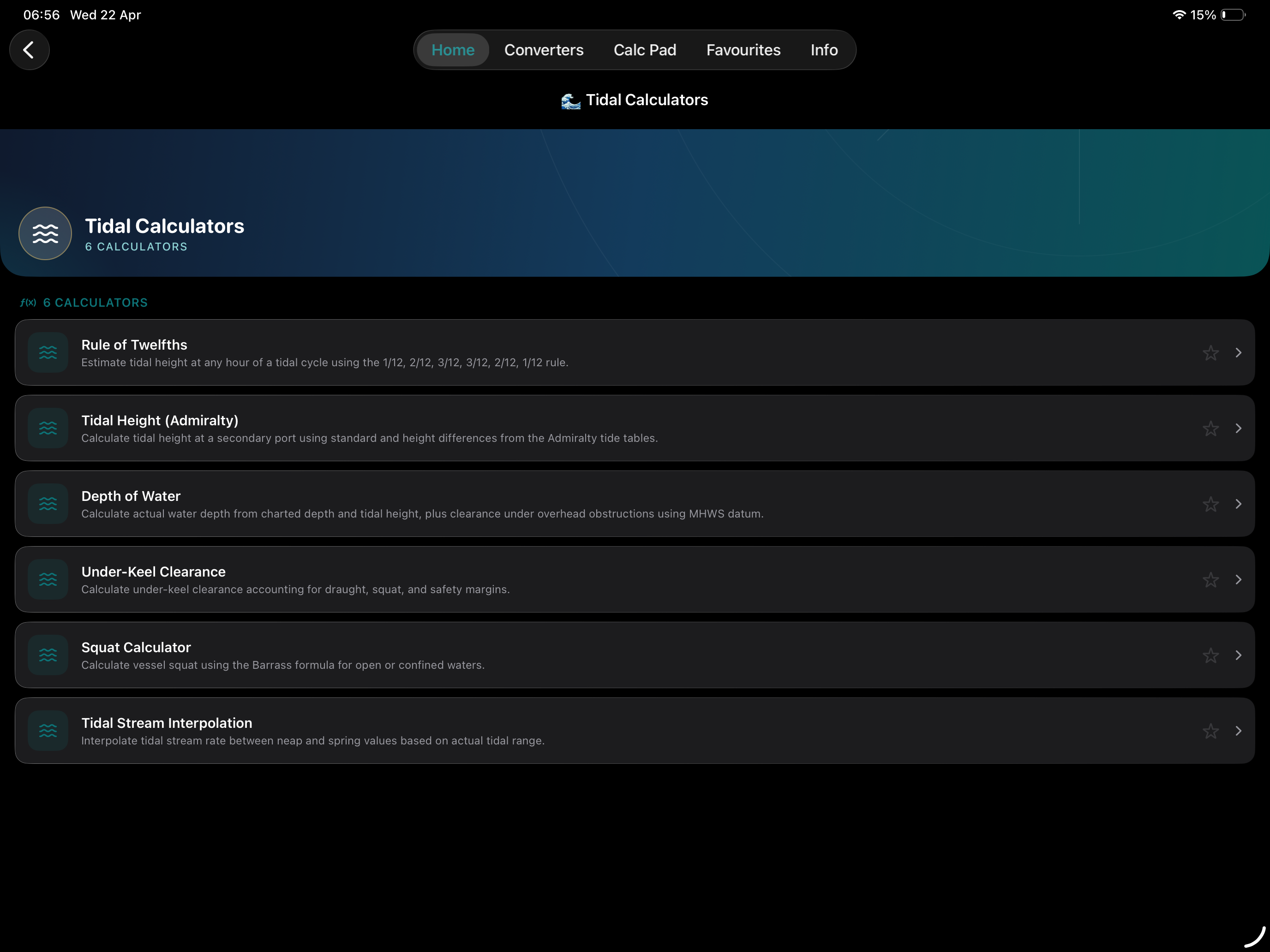Click the 'Tidal Calculators' banner heading
The height and width of the screenshot is (952, 1270).
165,226
